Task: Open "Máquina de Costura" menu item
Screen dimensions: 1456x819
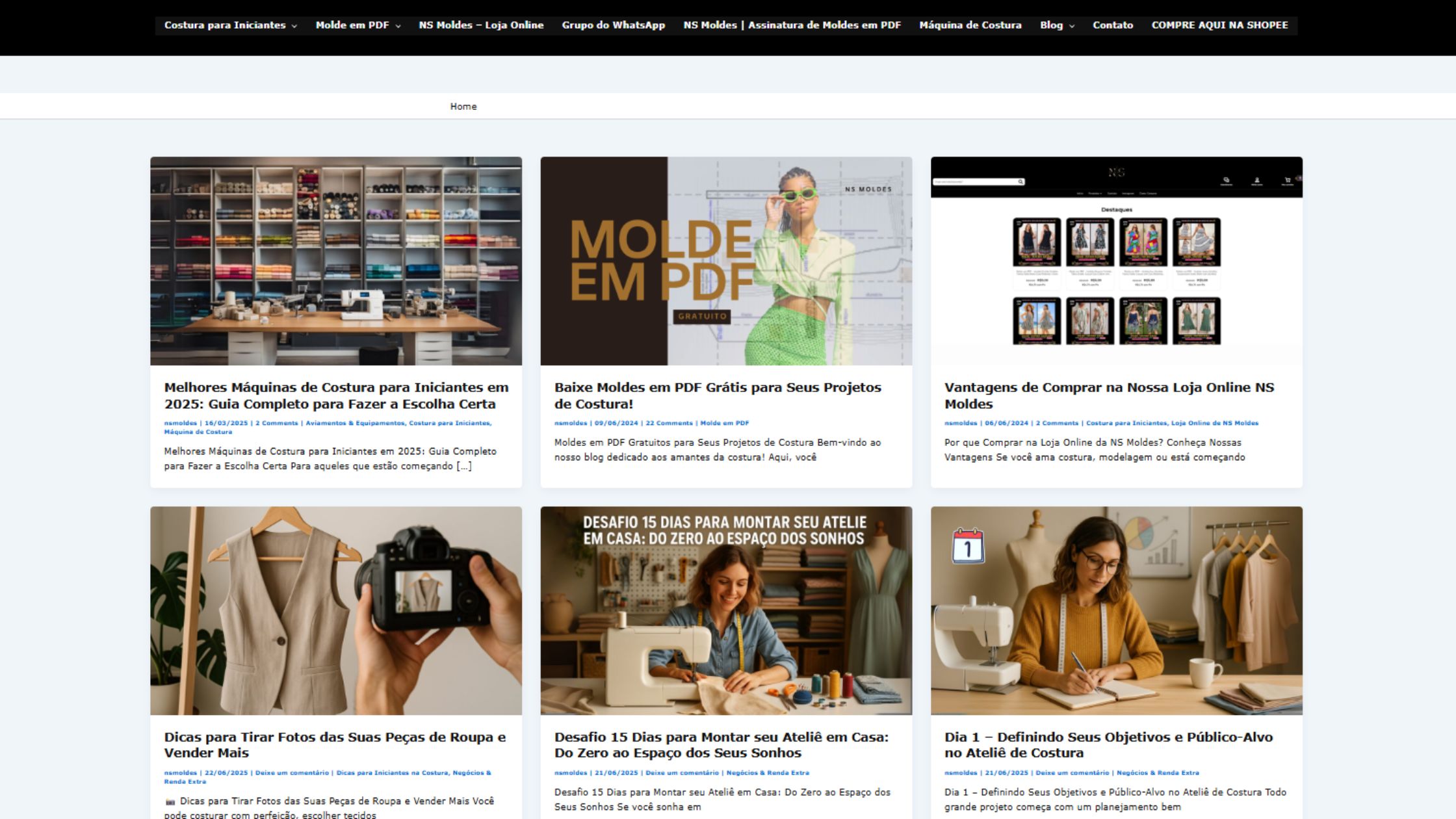Action: [x=970, y=25]
